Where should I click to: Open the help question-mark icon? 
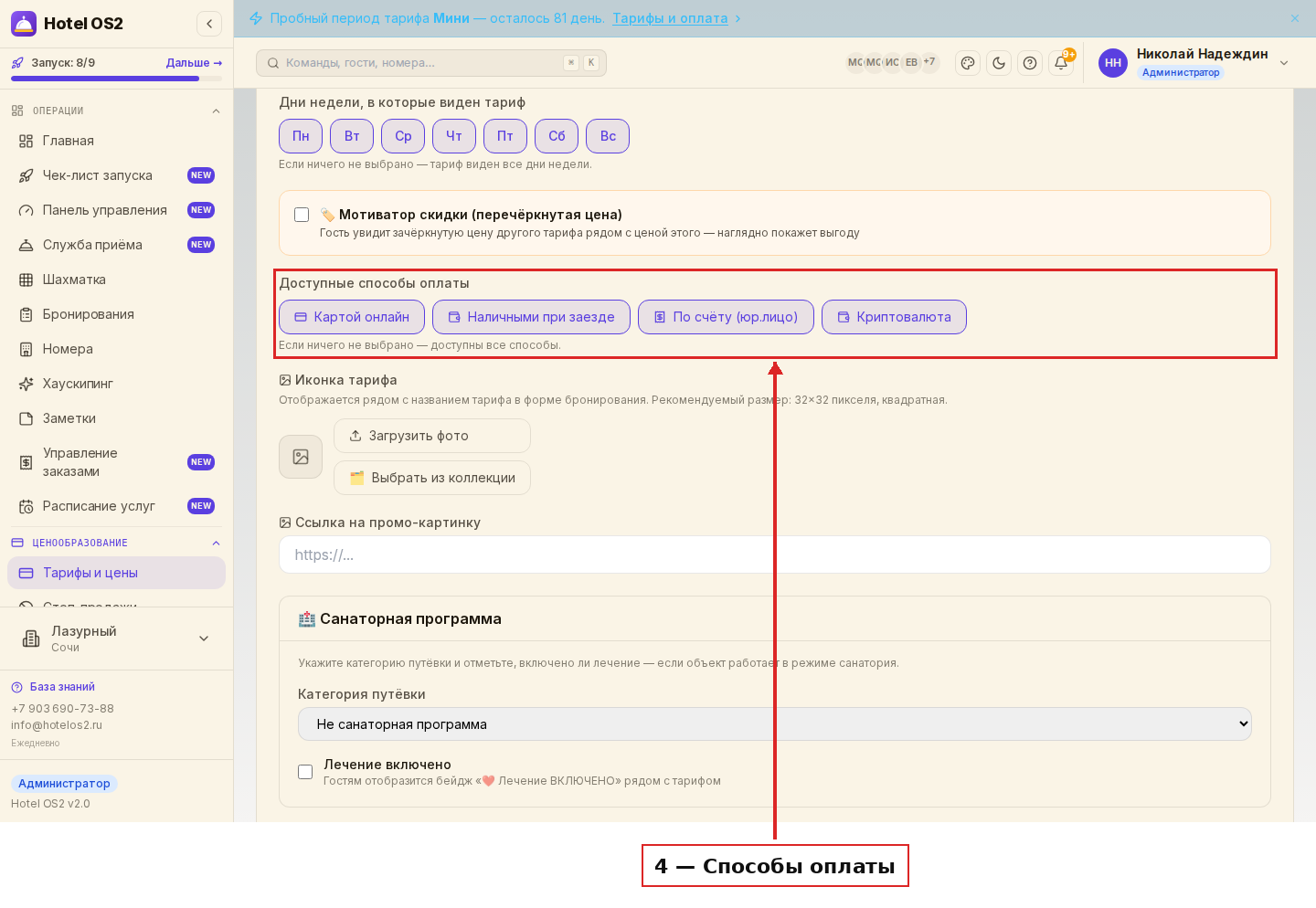[x=1030, y=63]
